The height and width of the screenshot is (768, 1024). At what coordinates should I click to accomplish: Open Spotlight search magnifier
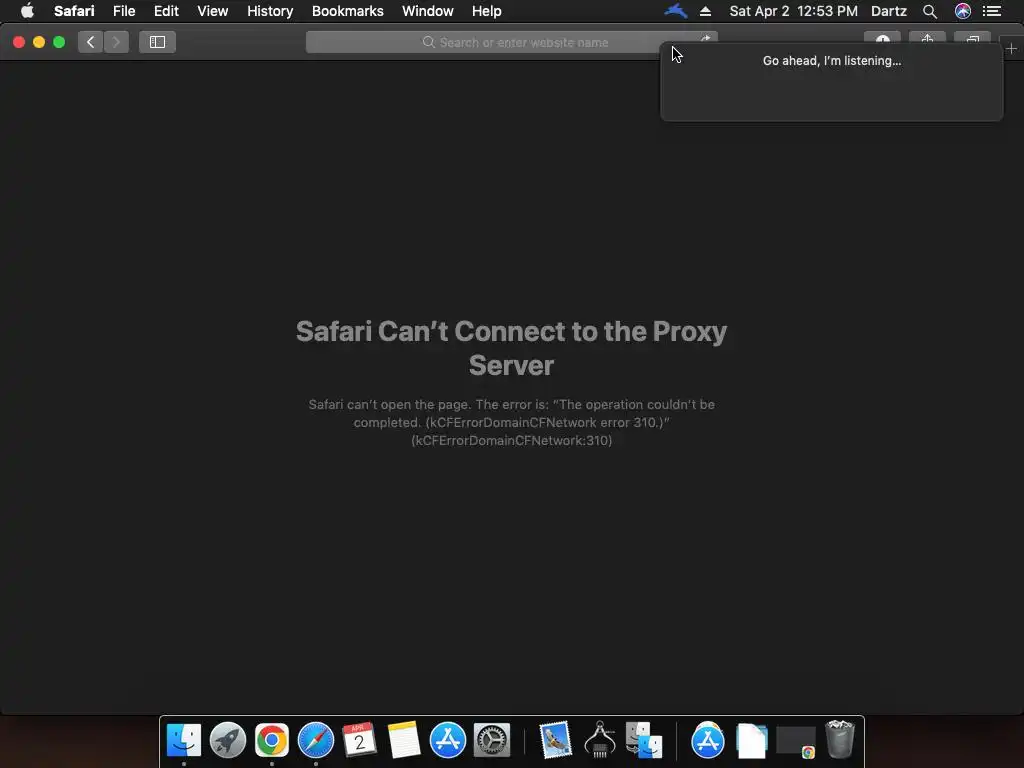pos(930,11)
